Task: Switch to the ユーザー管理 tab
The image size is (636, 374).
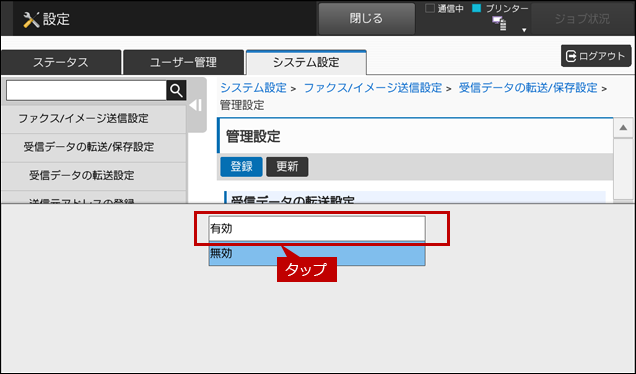Action: [183, 62]
